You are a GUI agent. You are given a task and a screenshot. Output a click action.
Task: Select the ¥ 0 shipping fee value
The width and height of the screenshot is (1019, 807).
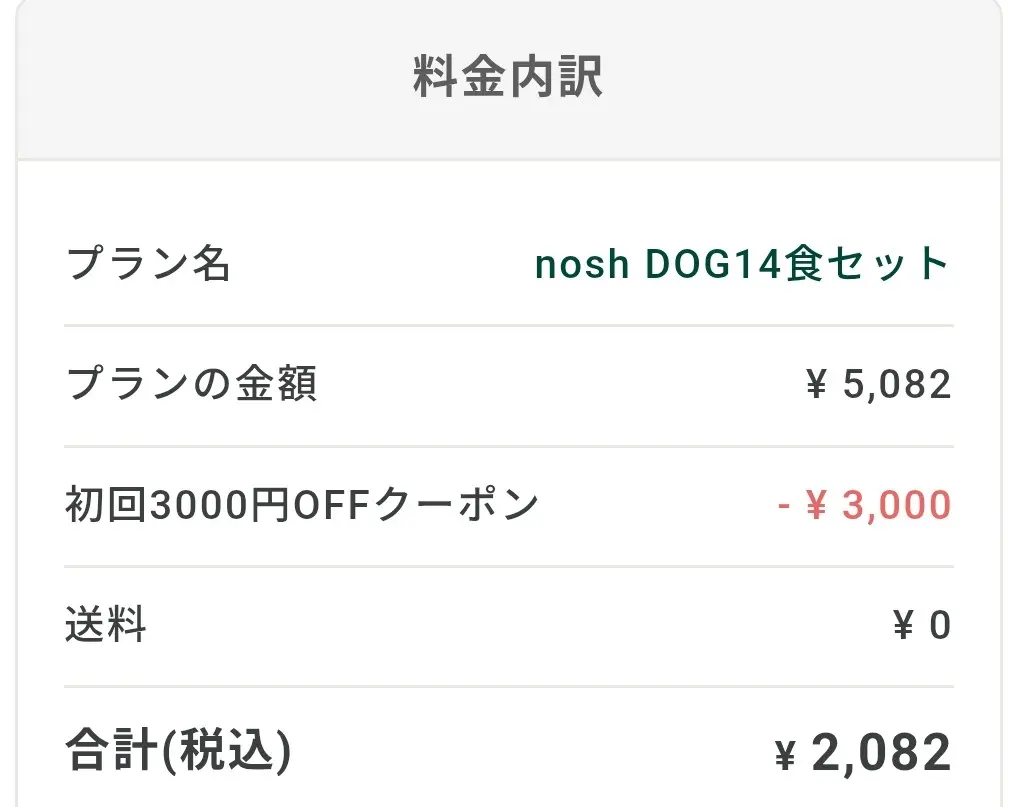pos(921,626)
